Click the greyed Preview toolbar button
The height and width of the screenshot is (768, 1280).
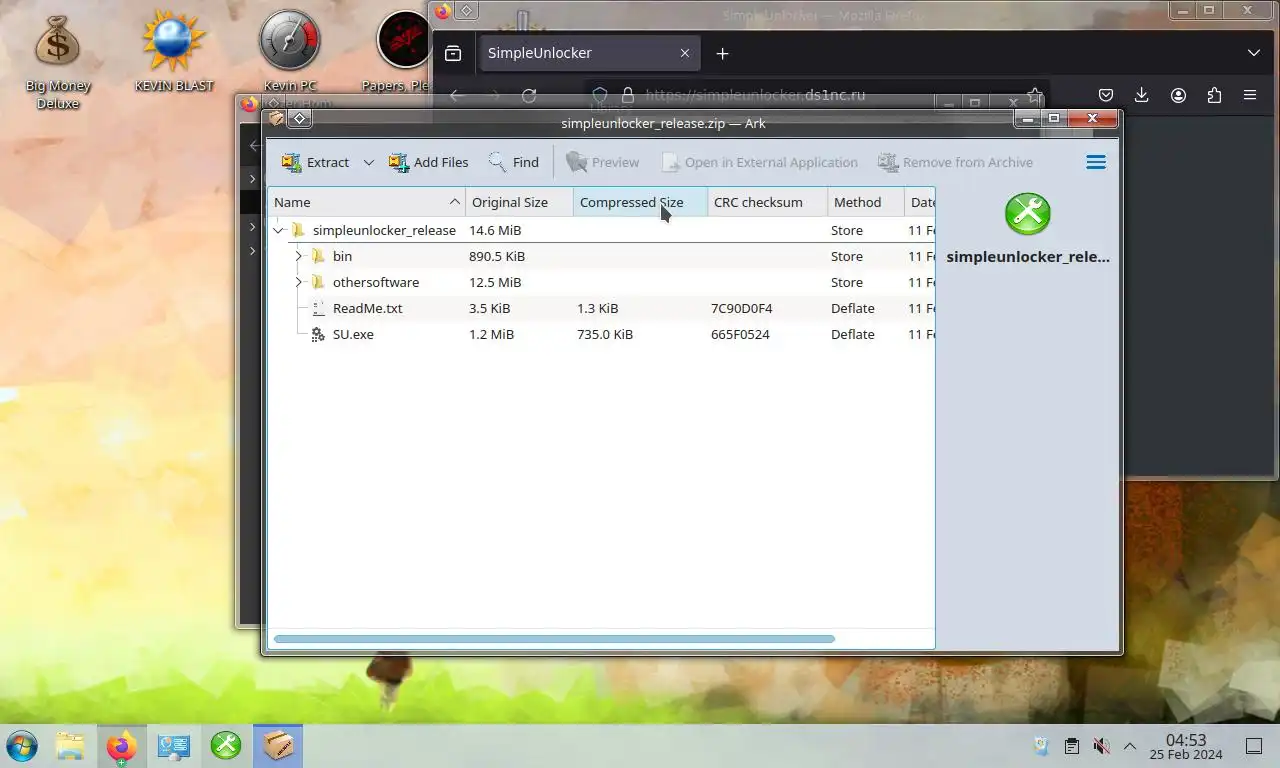602,162
